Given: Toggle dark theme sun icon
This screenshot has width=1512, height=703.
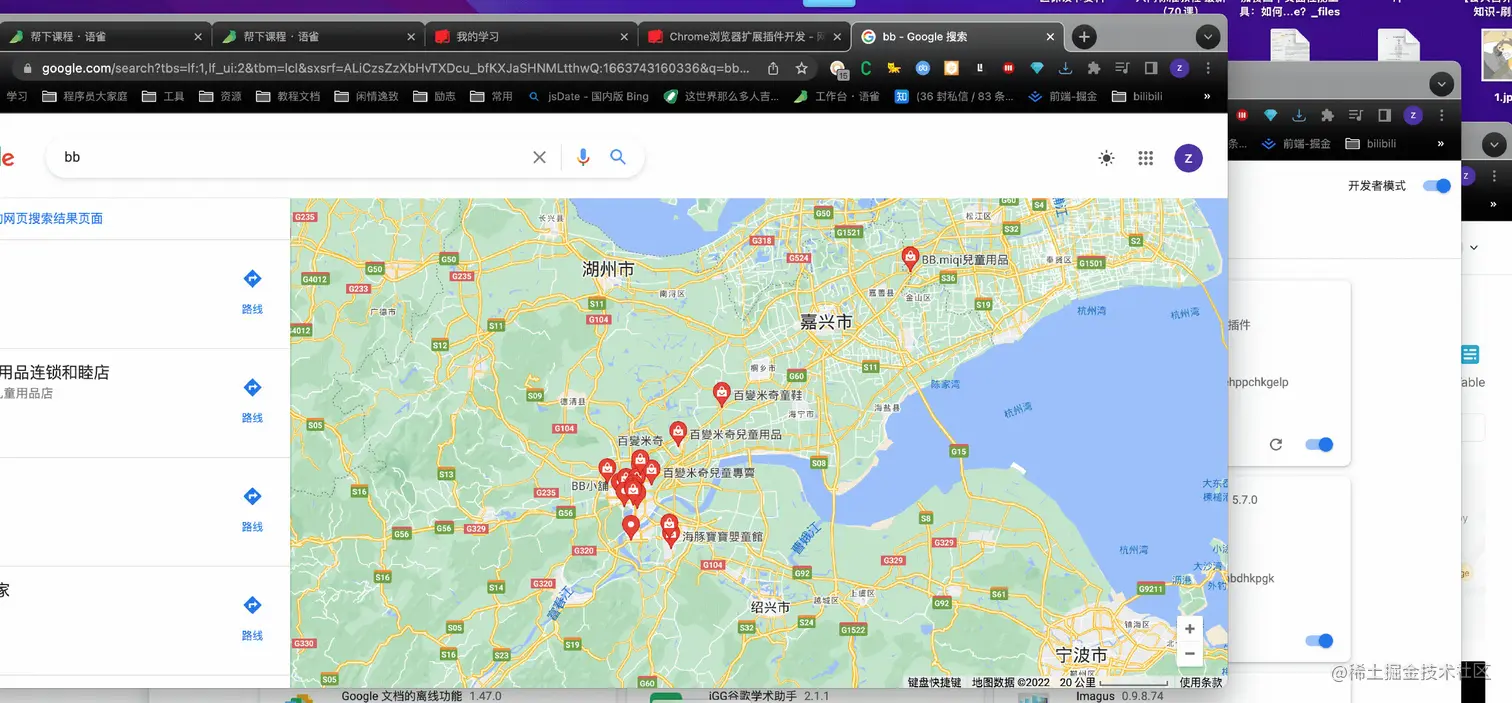Looking at the screenshot, I should [1106, 158].
